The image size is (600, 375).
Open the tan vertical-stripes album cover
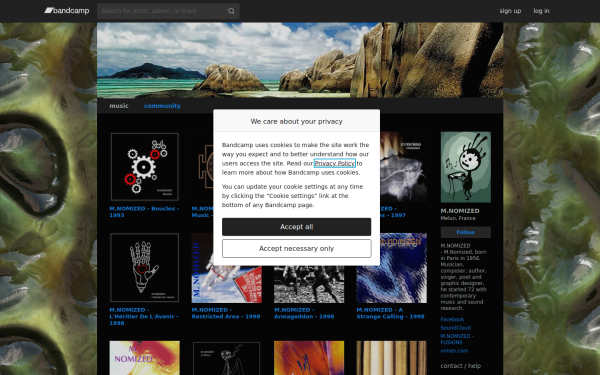391,358
